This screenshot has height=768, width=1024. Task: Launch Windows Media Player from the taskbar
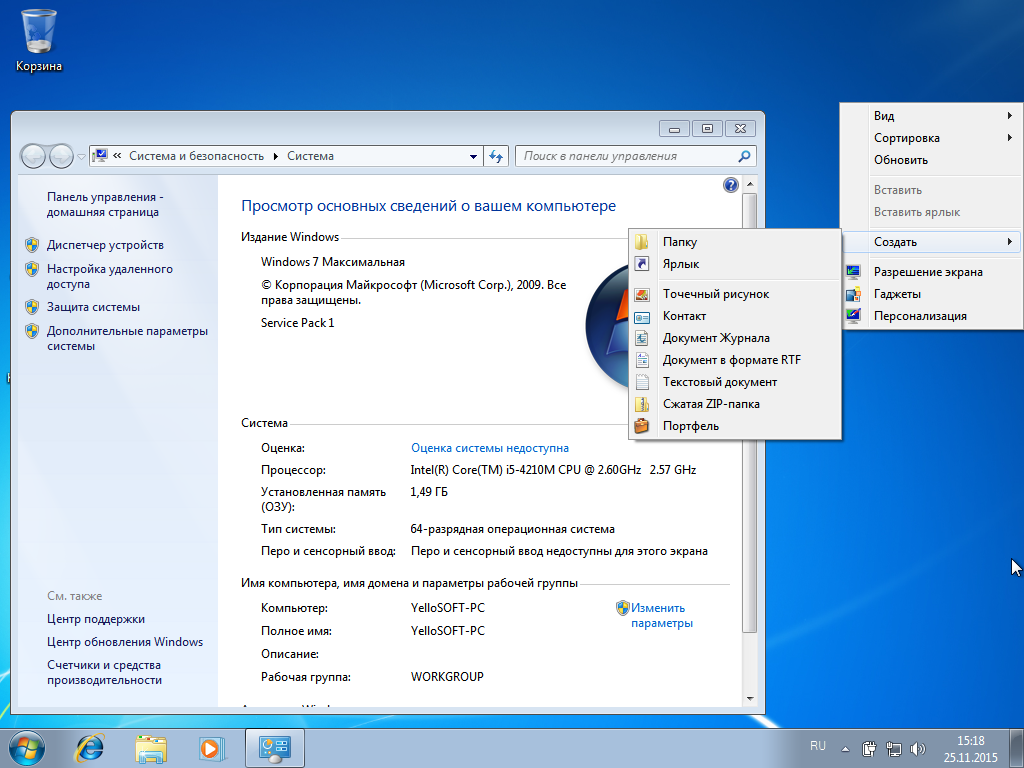[212, 748]
